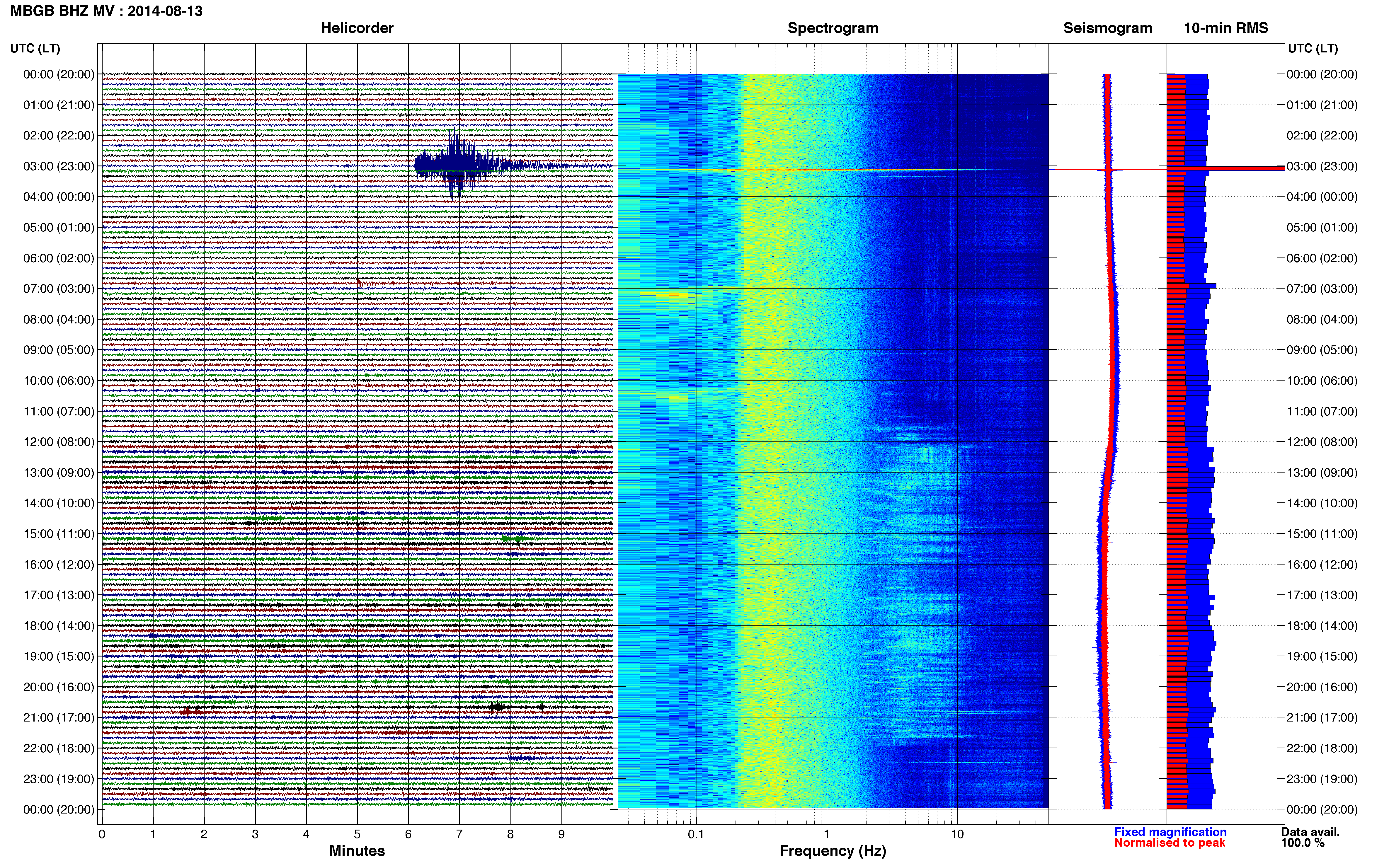
Task: Click the 22:00 (18:00) label beside RMS panel
Action: [x=1322, y=748]
